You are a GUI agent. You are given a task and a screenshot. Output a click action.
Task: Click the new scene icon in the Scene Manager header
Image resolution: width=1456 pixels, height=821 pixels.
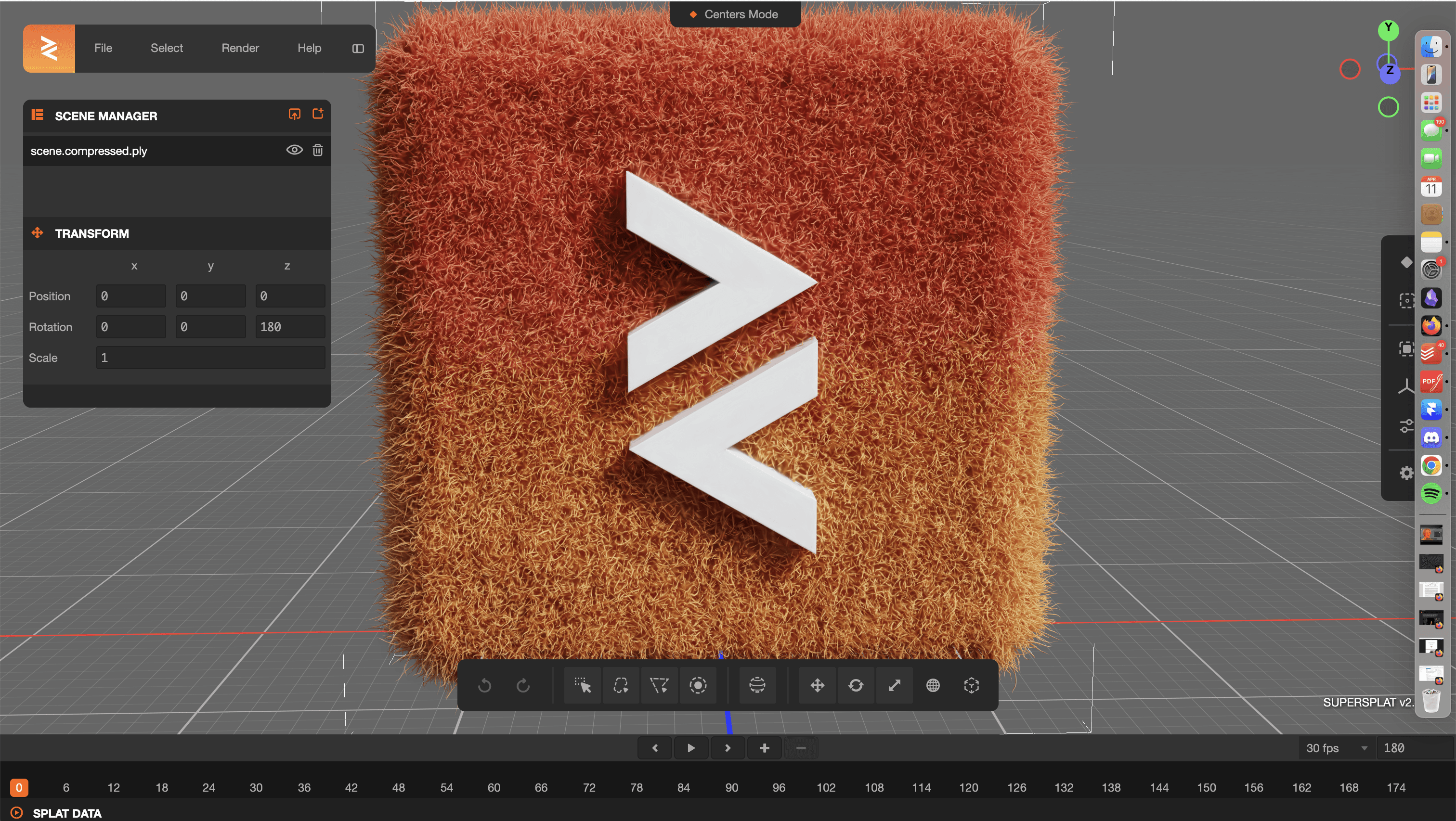(318, 114)
